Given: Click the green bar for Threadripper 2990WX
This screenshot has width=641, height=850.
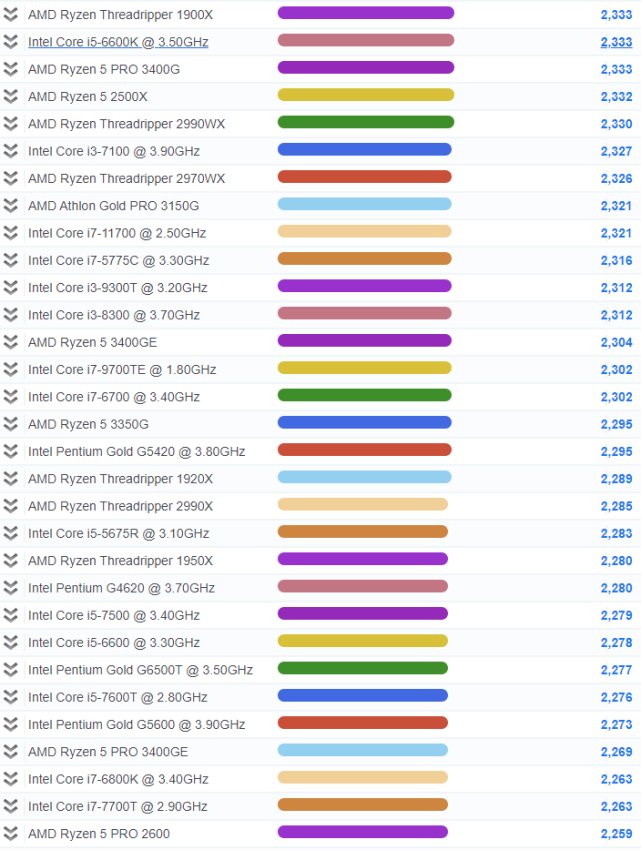Looking at the screenshot, I should click(366, 122).
